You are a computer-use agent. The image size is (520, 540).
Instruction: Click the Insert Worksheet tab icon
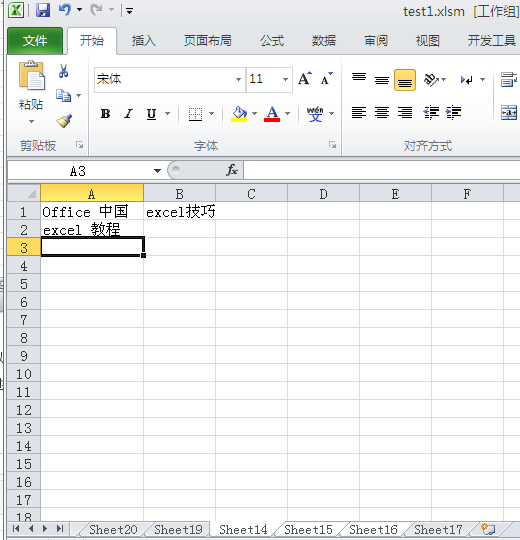[488, 529]
